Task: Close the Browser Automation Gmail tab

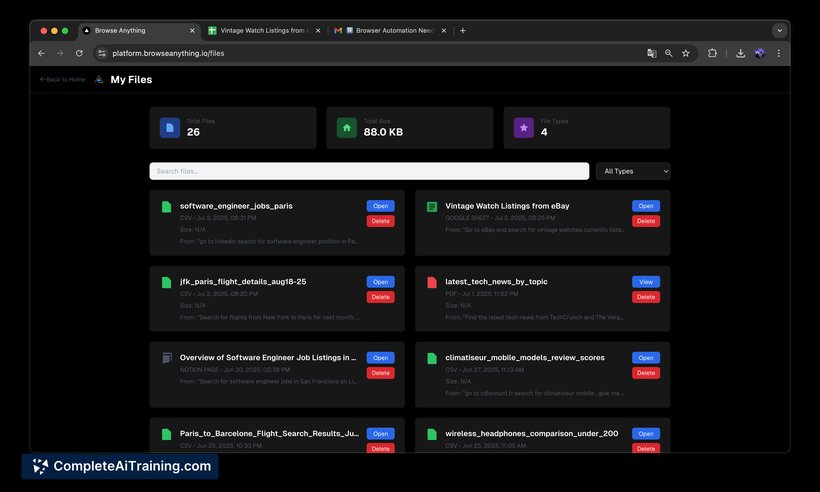Action: [443, 30]
